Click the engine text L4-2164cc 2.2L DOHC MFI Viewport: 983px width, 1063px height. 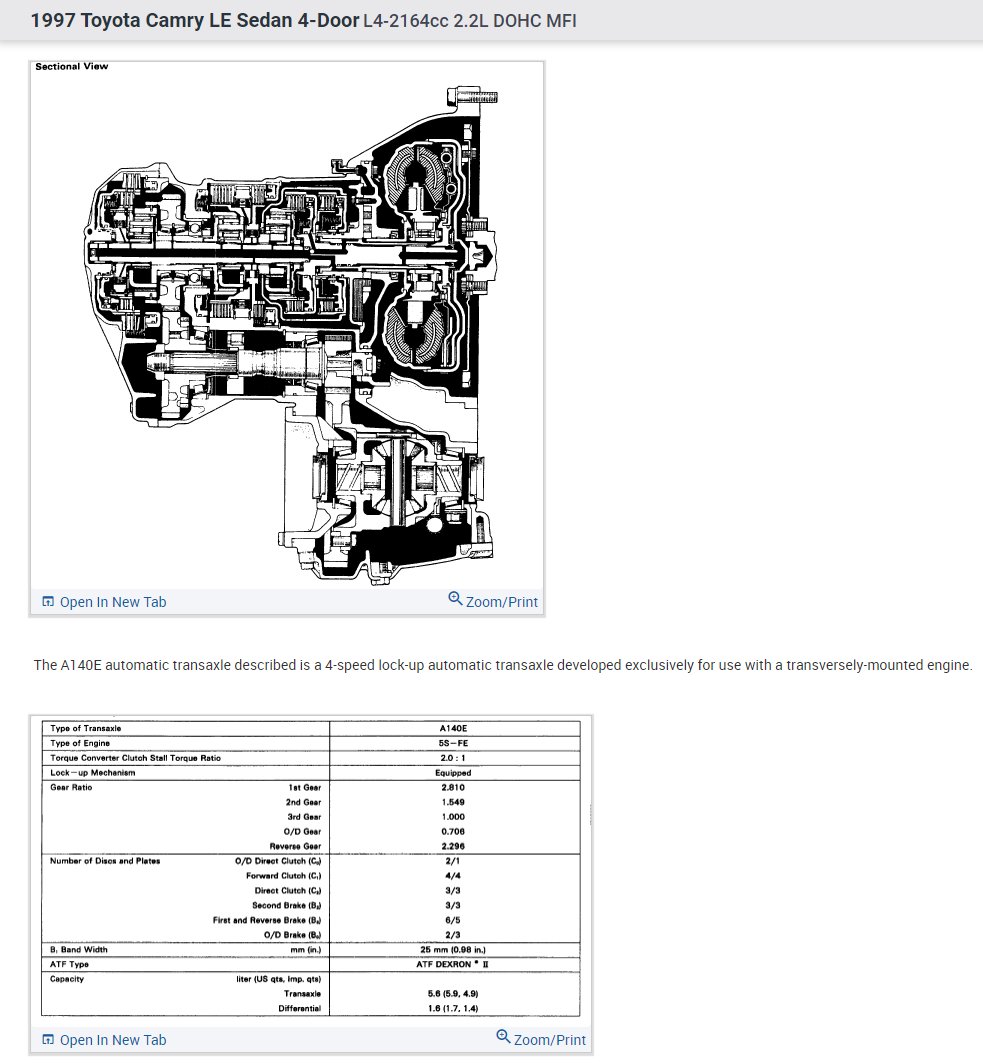(x=470, y=21)
